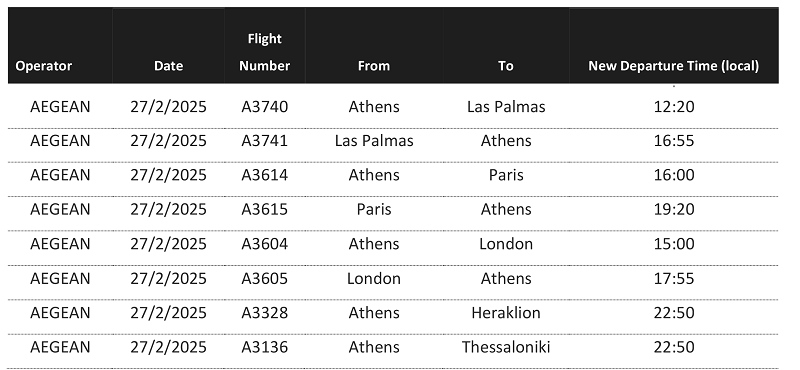
Task: Click the 12:20 departure time
Action: point(674,107)
